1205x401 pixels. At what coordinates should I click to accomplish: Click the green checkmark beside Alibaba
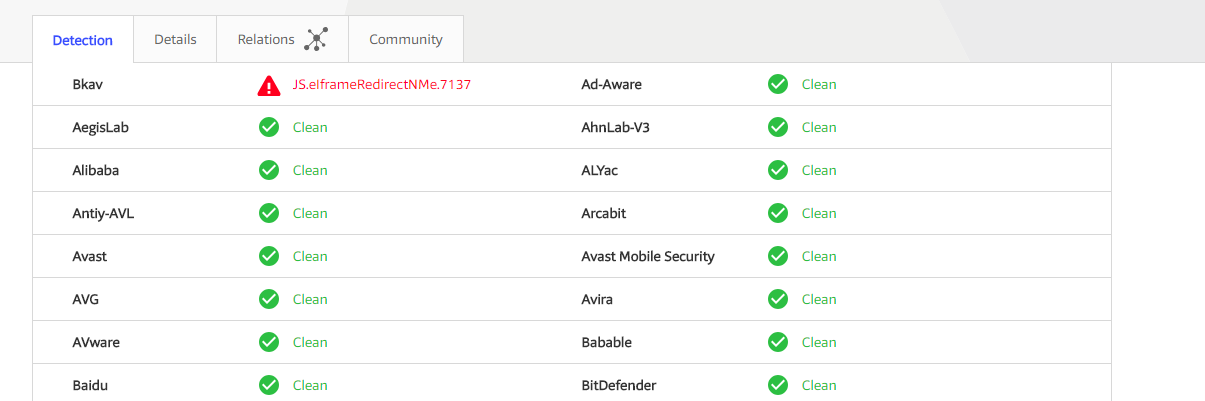[x=269, y=170]
